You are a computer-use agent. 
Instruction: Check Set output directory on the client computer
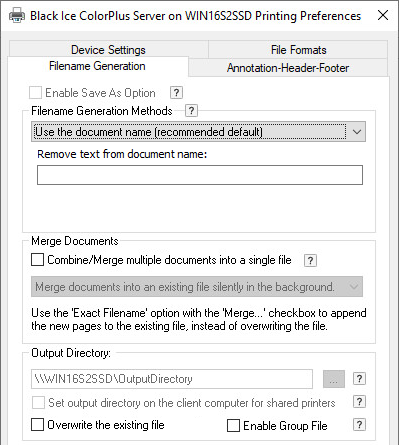click(38, 403)
